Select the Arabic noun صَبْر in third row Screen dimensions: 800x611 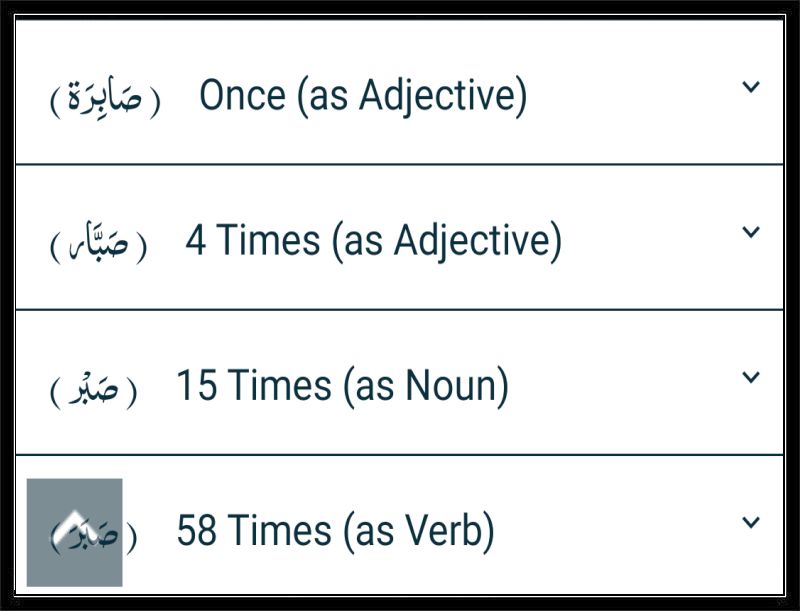click(x=93, y=389)
